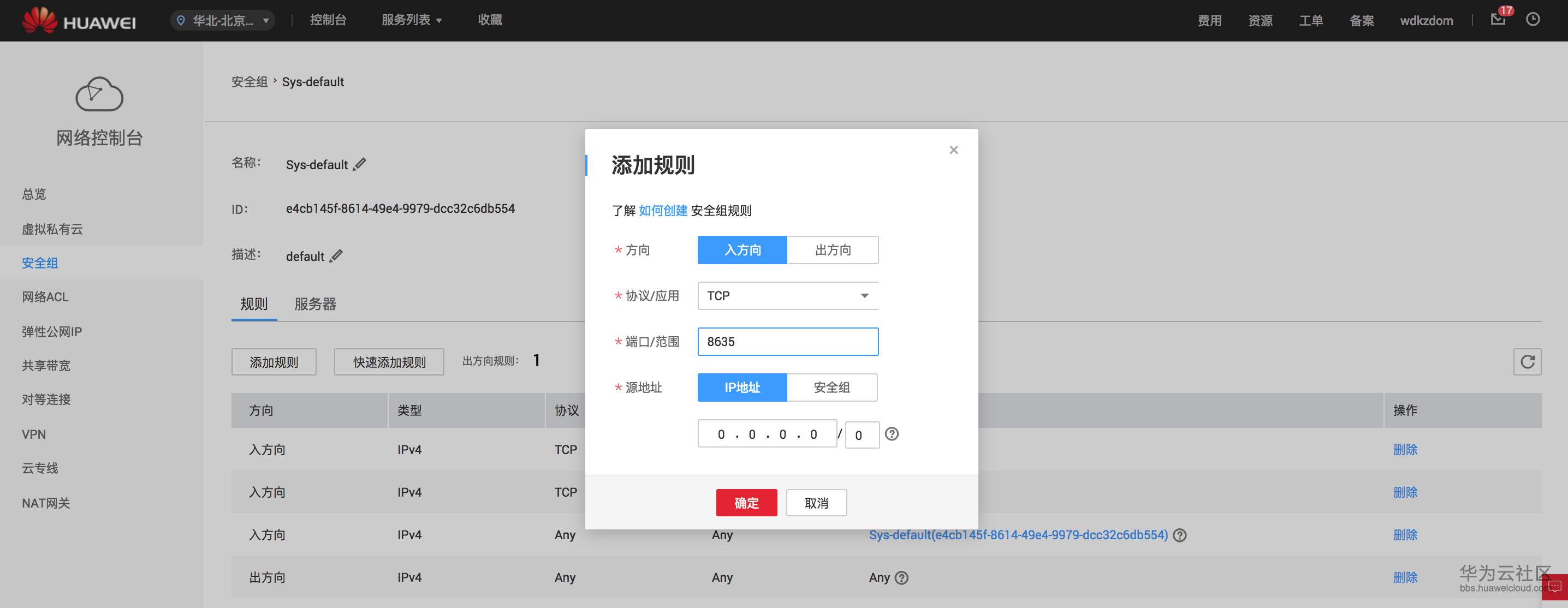Viewport: 1568px width, 608px height.
Task: Click the 端口/范围 input field containing 8635
Action: 788,342
